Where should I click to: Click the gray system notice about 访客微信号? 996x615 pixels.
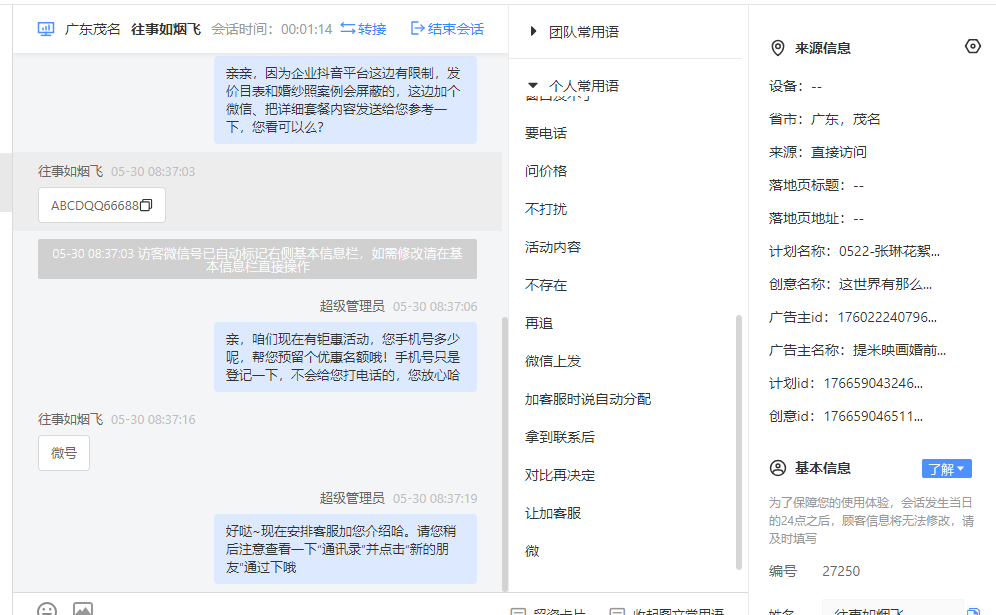tap(257, 259)
